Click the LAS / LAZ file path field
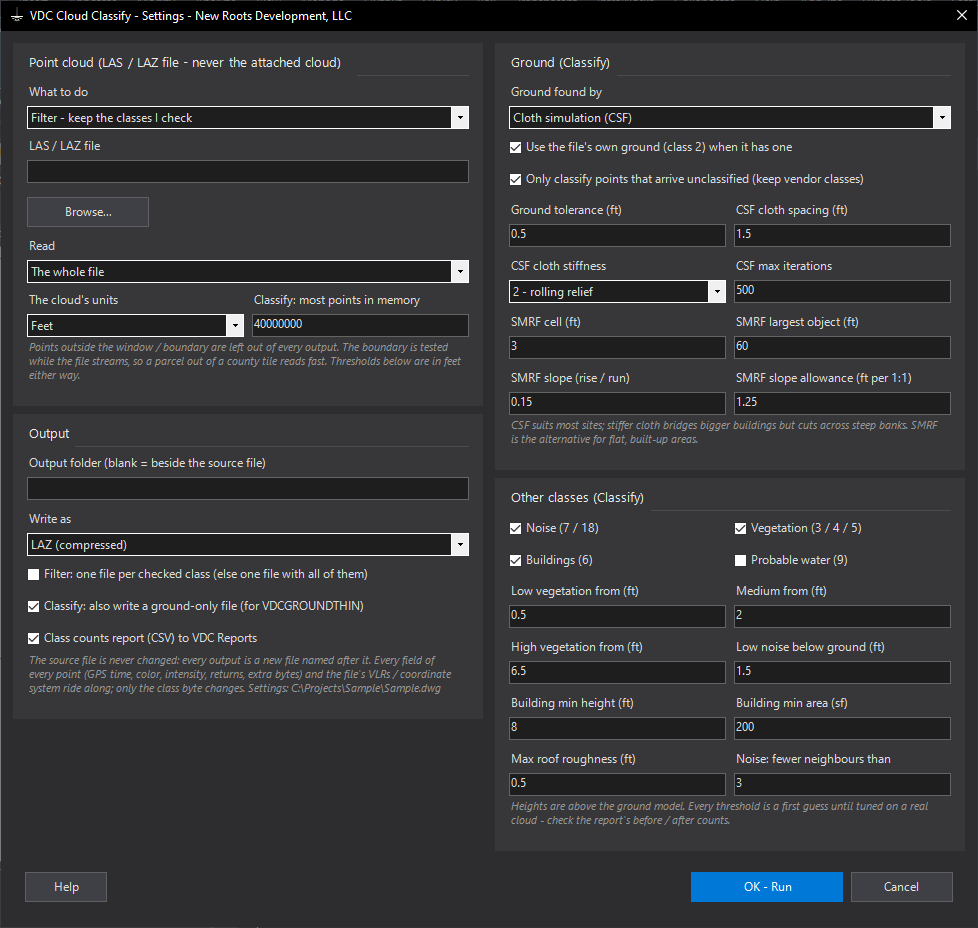The height and width of the screenshot is (928, 978). [248, 172]
